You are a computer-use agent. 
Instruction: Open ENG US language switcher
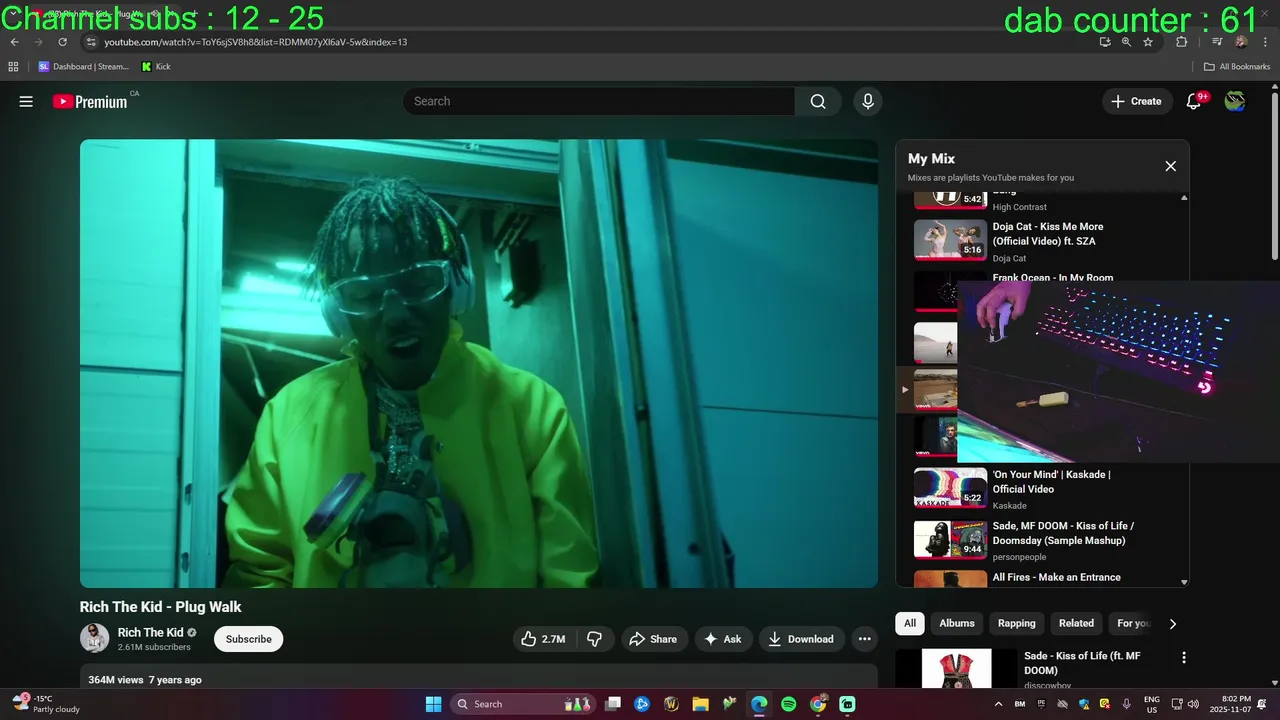[x=1152, y=704]
